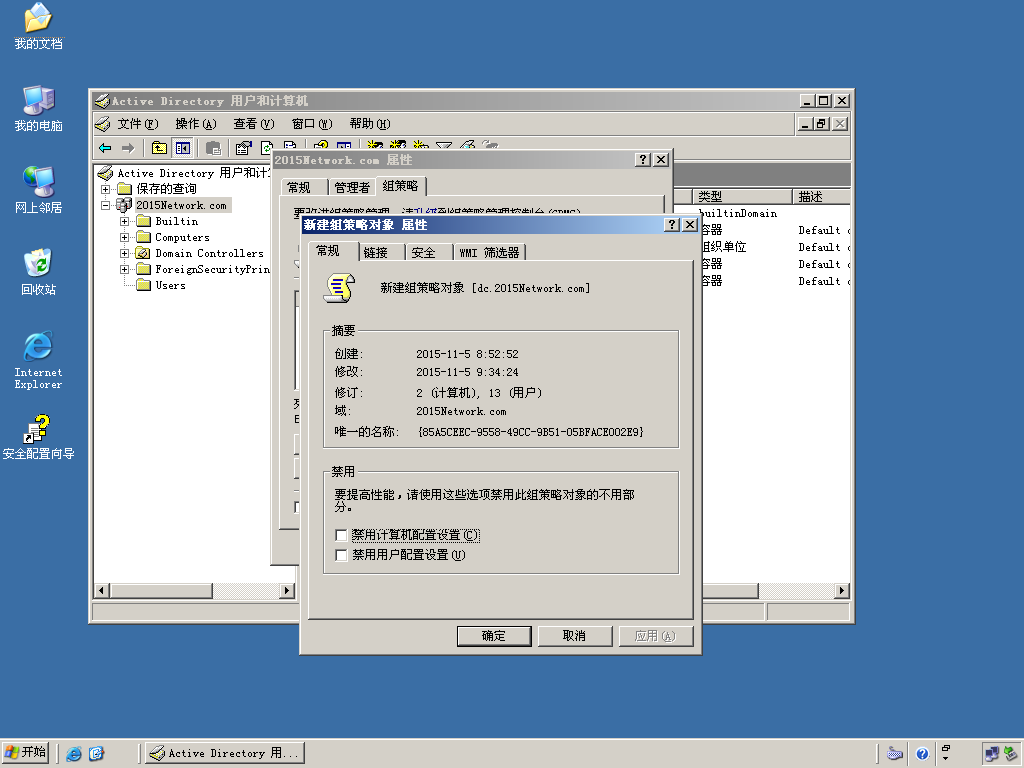Expand the Builtin tree node

[x=124, y=221]
